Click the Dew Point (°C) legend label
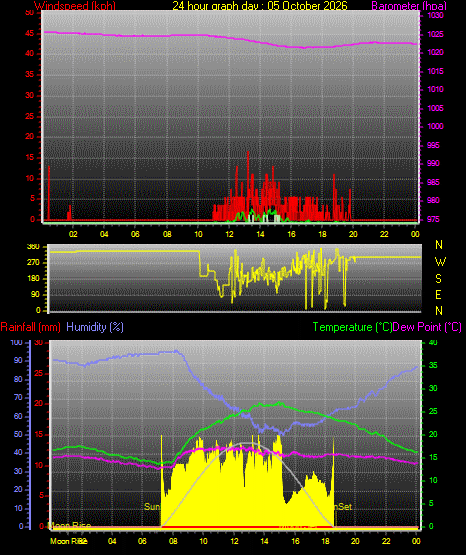Screen dimensions: 466x555 tap(427, 327)
